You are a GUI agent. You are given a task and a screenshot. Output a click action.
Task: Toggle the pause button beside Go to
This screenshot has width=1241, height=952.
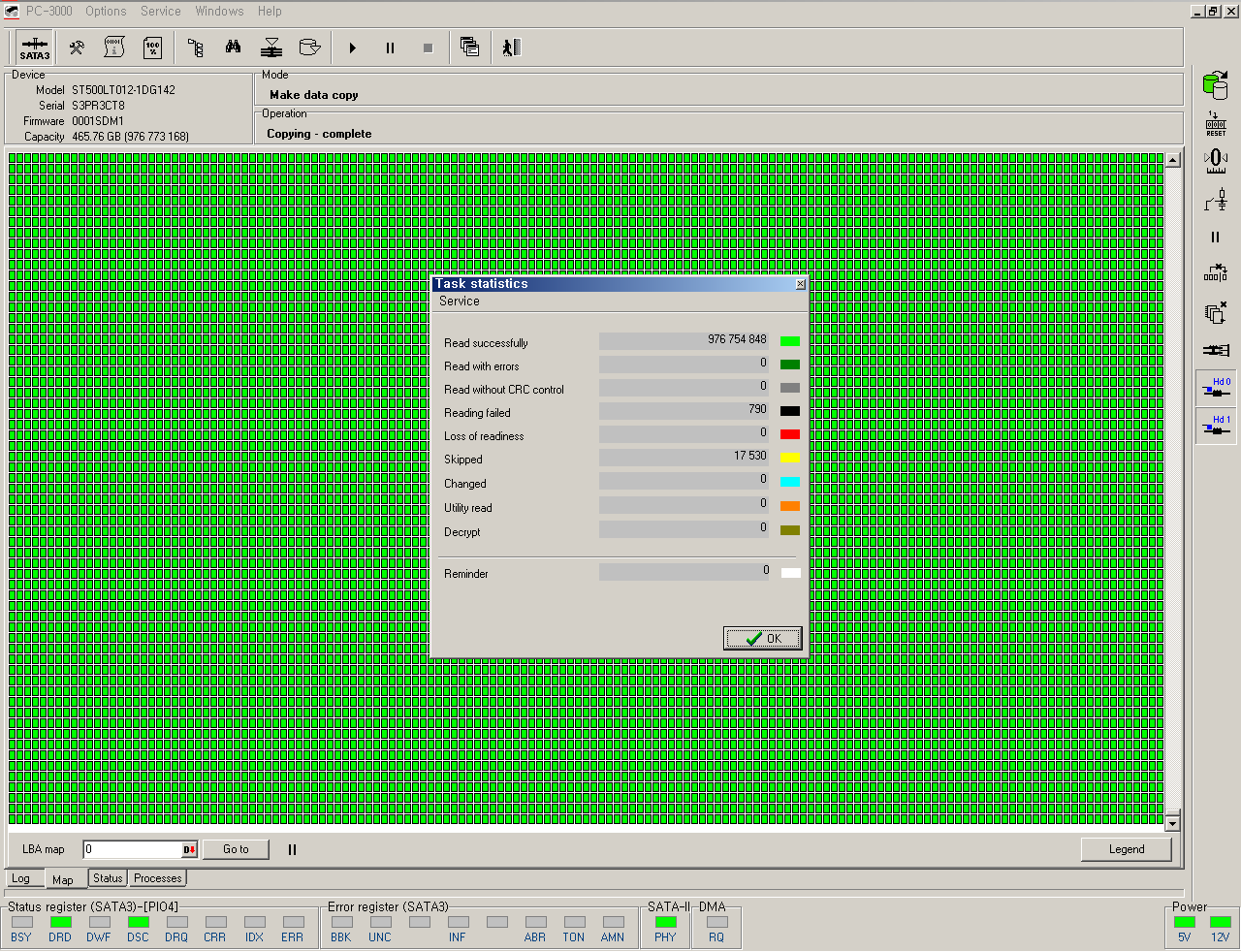(x=292, y=850)
